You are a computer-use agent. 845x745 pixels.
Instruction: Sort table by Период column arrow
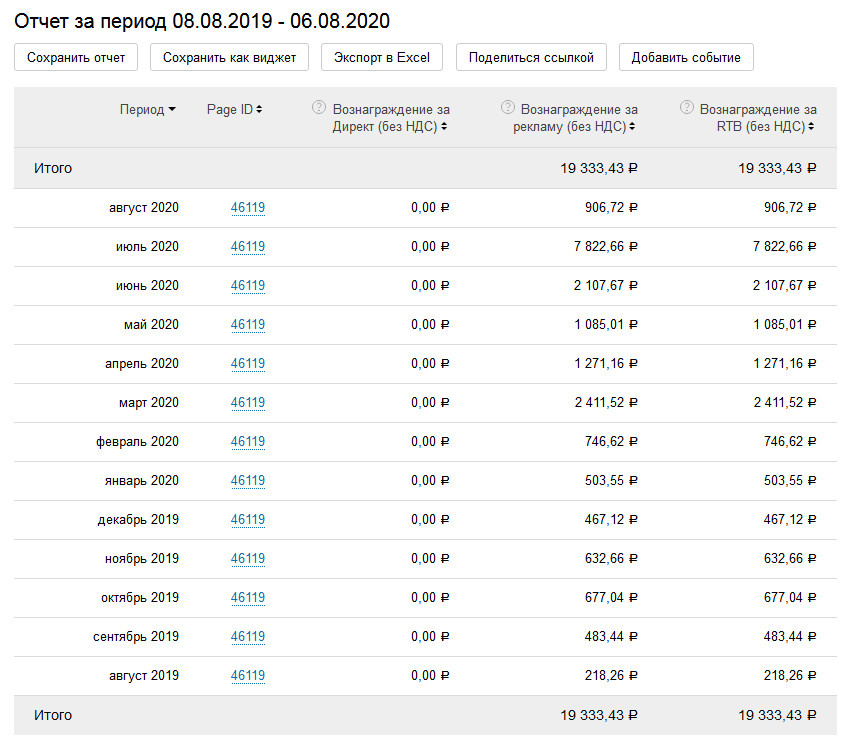[x=172, y=110]
